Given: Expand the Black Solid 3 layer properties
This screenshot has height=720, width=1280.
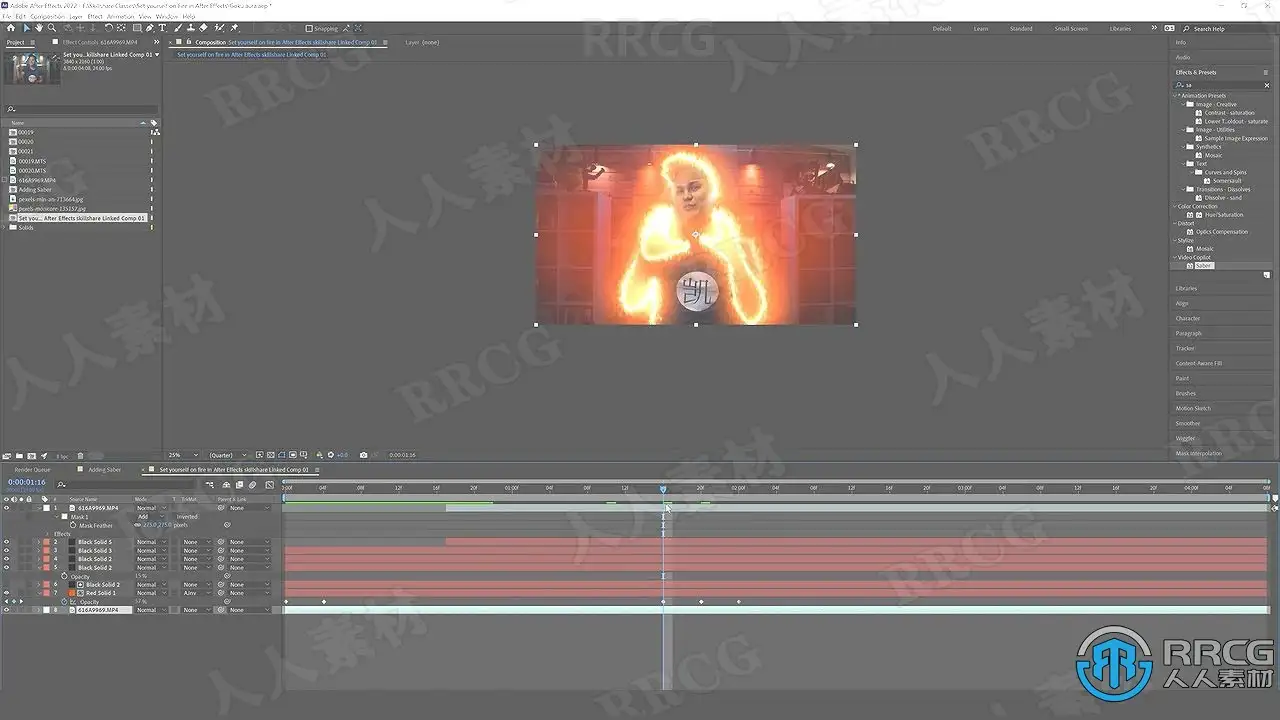Looking at the screenshot, I should pyautogui.click(x=38, y=551).
